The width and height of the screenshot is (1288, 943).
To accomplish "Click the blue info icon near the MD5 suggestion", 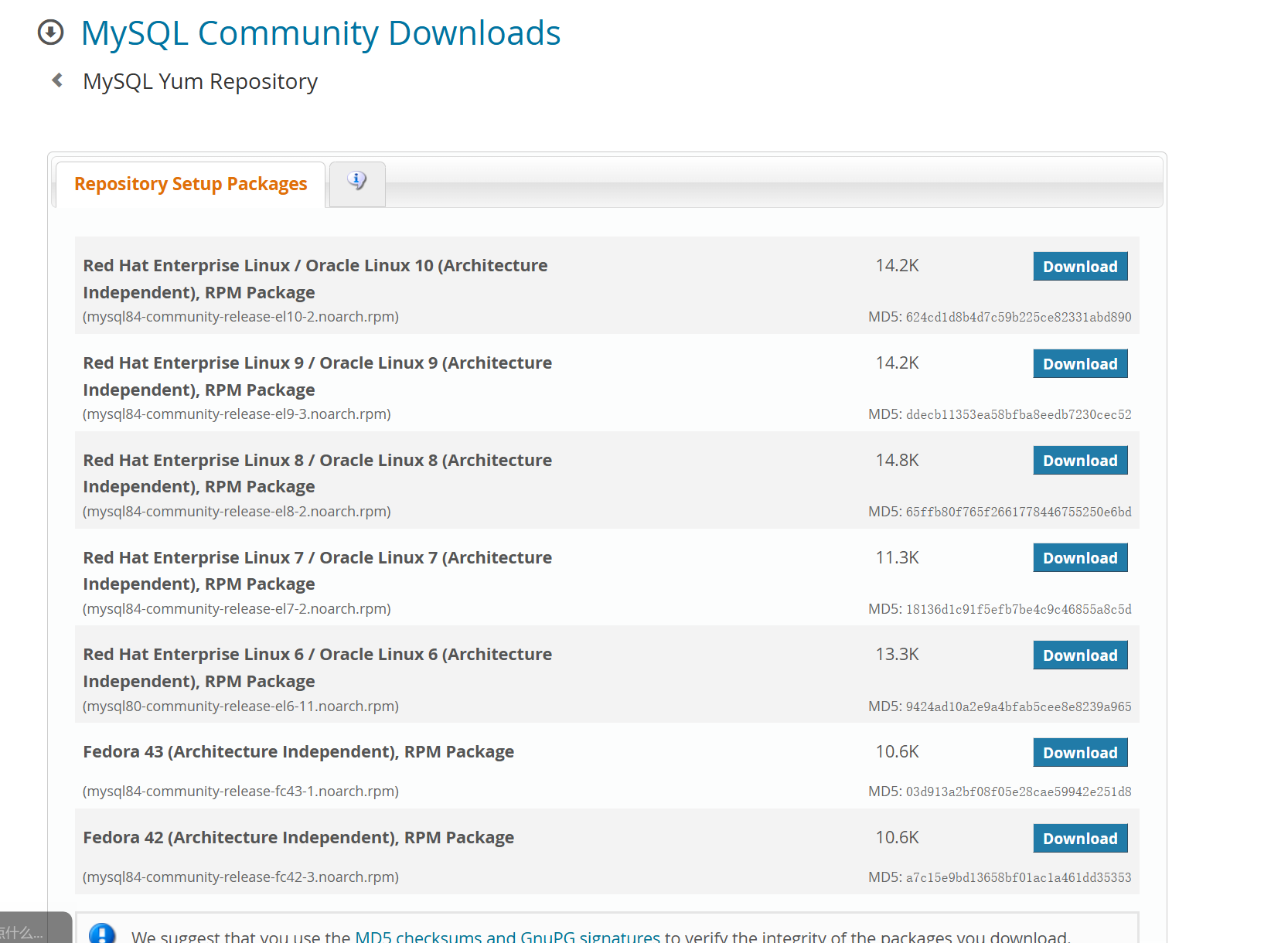I will pos(102,933).
